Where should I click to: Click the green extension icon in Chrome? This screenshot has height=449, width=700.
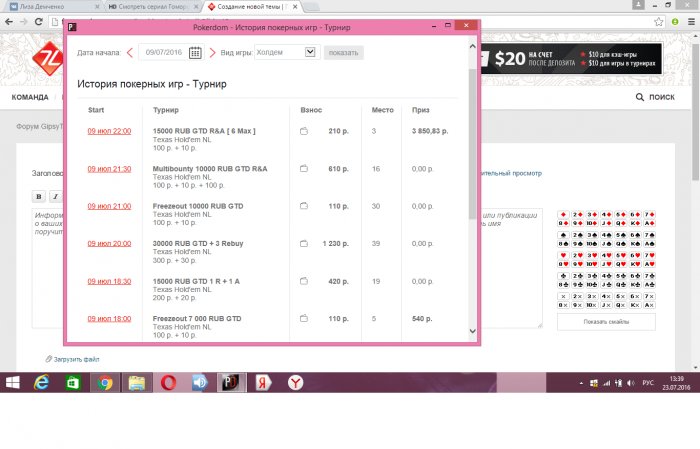pos(675,22)
